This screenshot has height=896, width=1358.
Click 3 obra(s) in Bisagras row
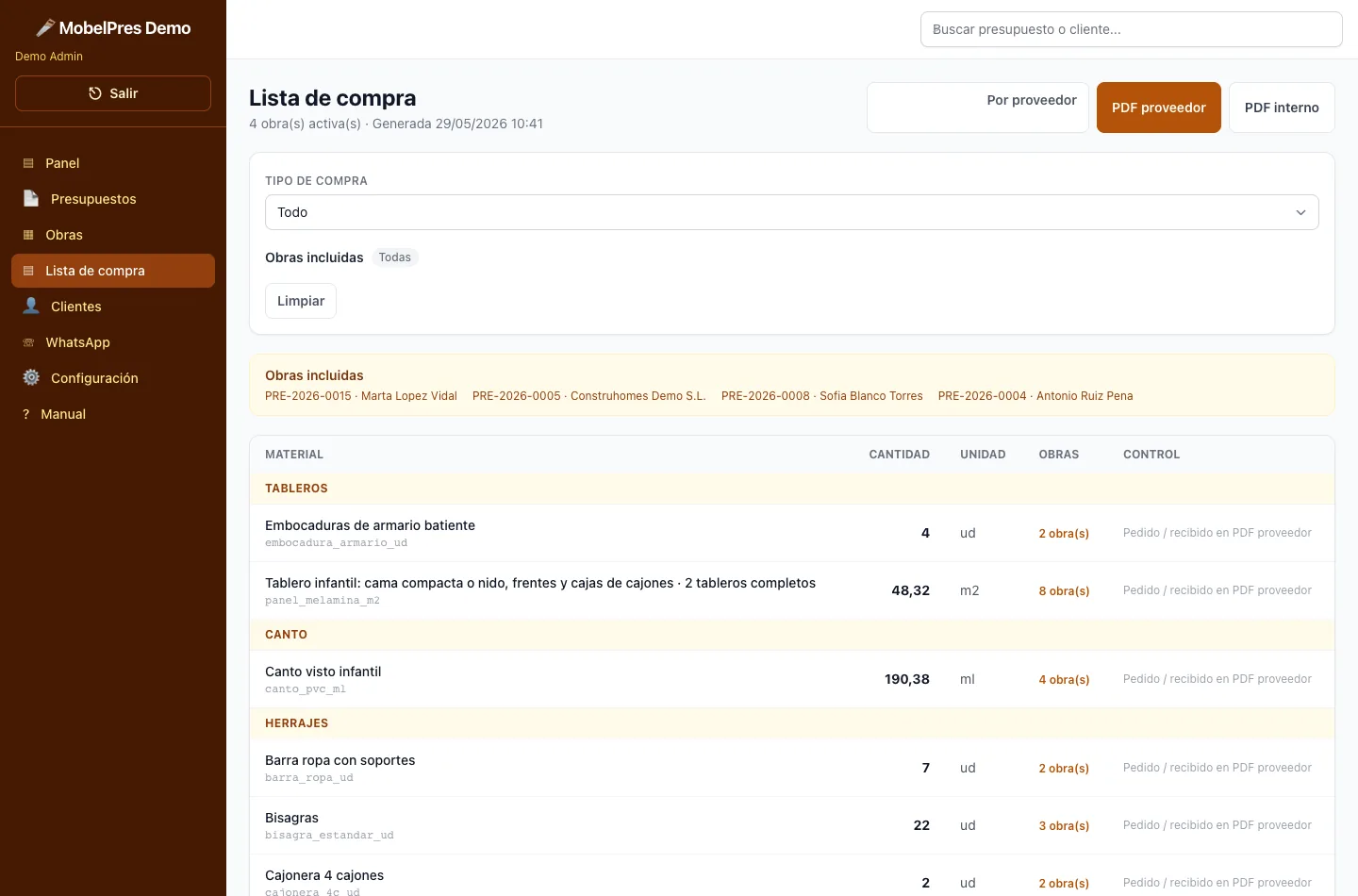[x=1064, y=826]
